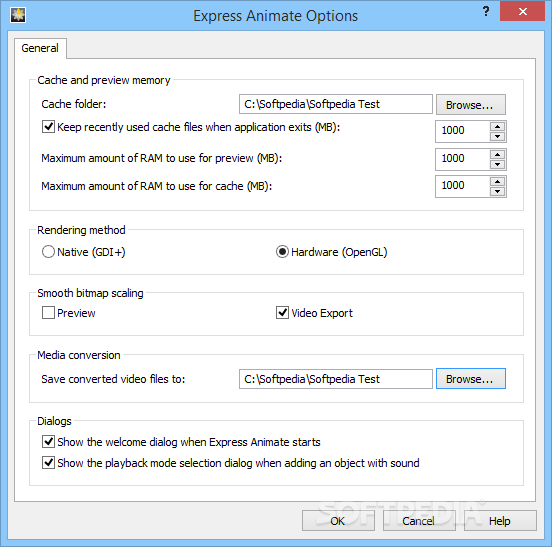The image size is (552, 547).
Task: Click the converted video files path field
Action: pyautogui.click(x=335, y=379)
